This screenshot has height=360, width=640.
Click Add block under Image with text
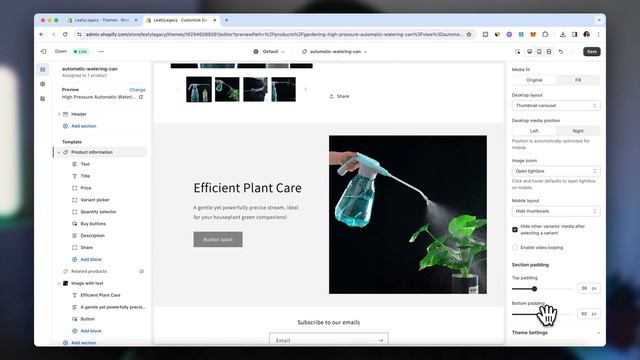91,331
